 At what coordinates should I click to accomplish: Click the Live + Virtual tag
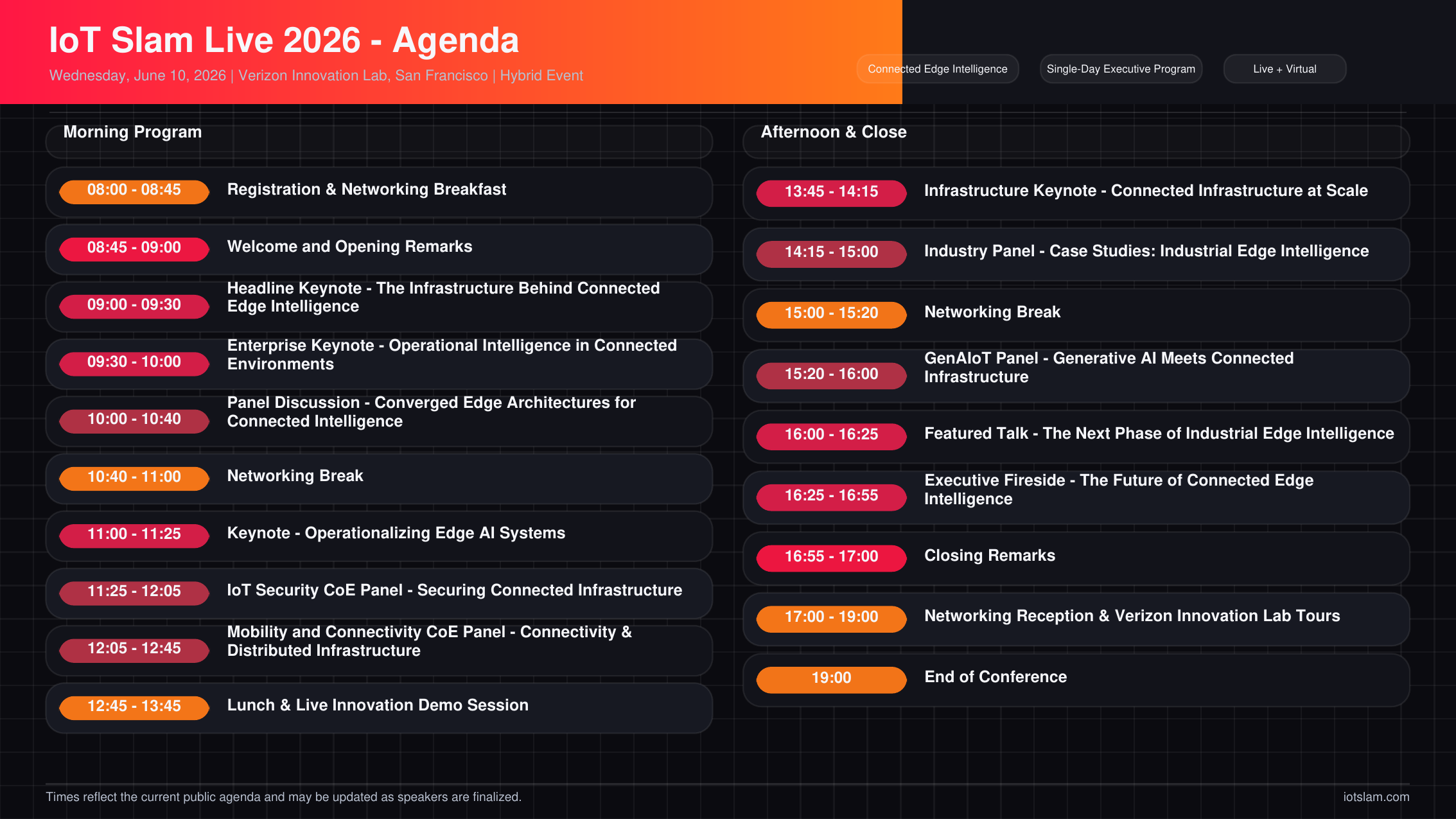click(1284, 69)
